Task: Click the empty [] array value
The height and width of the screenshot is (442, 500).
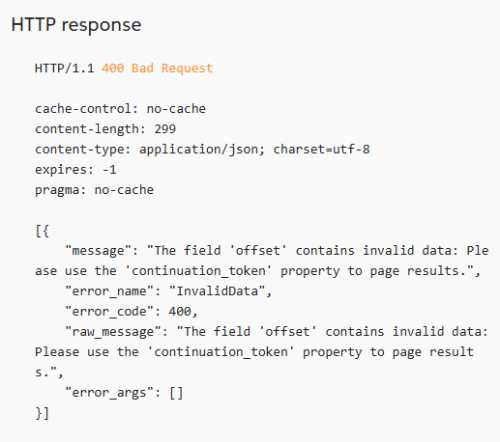Action: tap(176, 393)
